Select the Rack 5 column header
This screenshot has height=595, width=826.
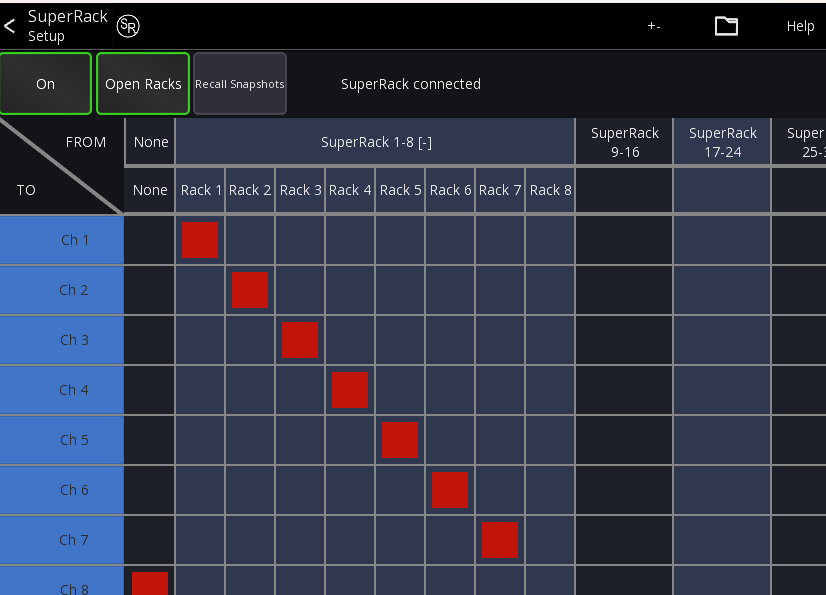(400, 190)
